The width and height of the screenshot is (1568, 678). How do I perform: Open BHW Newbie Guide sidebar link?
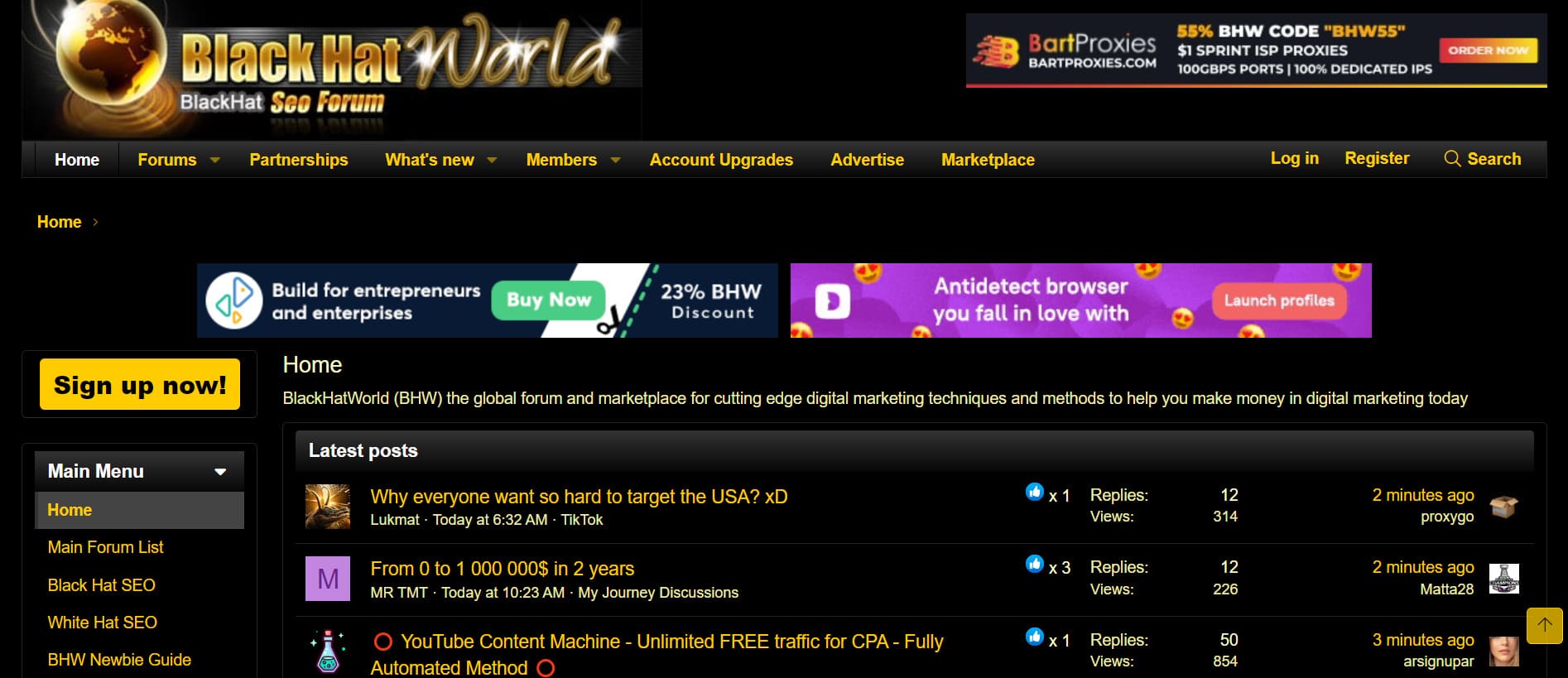tap(119, 660)
